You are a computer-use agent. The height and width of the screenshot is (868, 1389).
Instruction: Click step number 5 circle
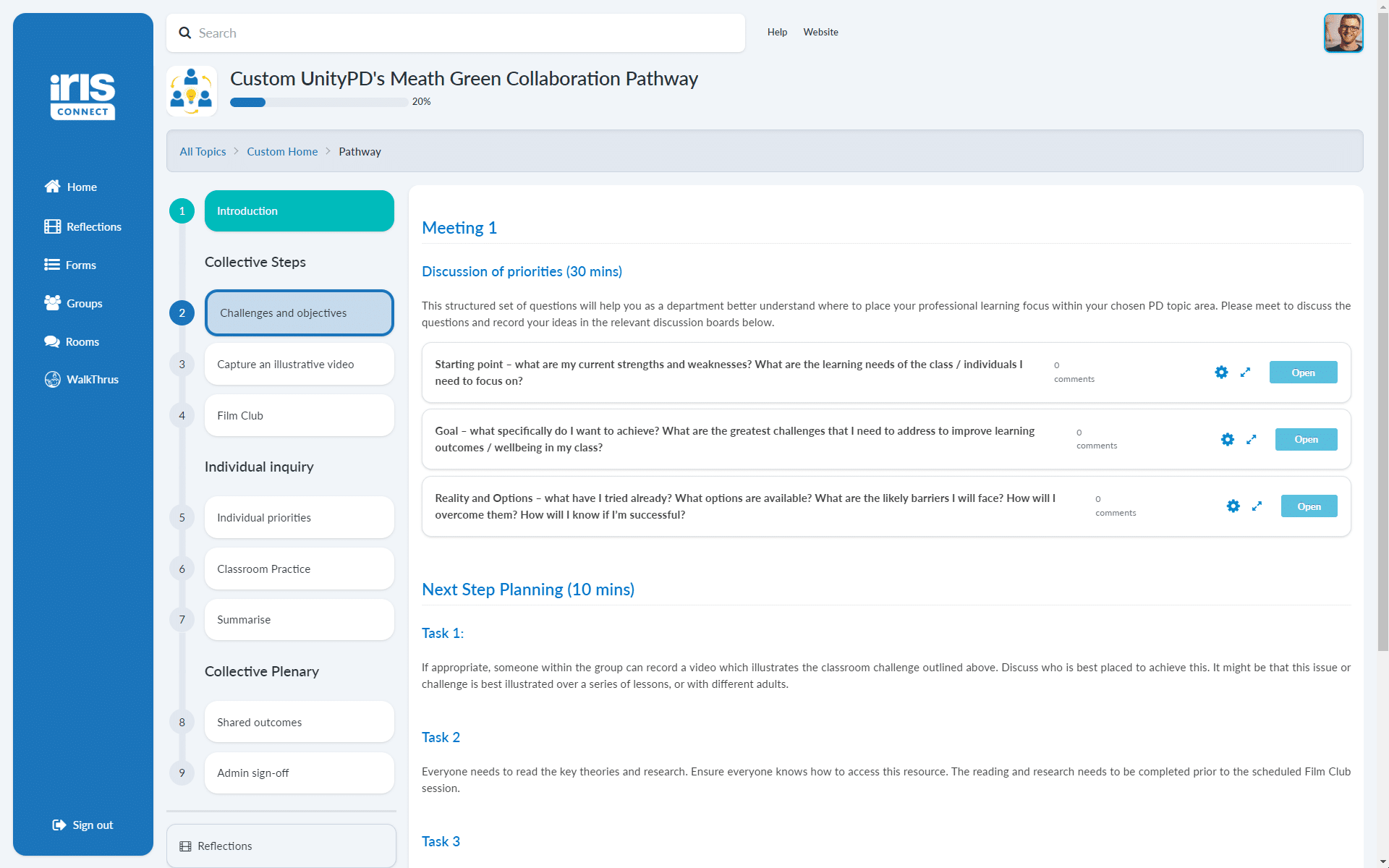182,518
